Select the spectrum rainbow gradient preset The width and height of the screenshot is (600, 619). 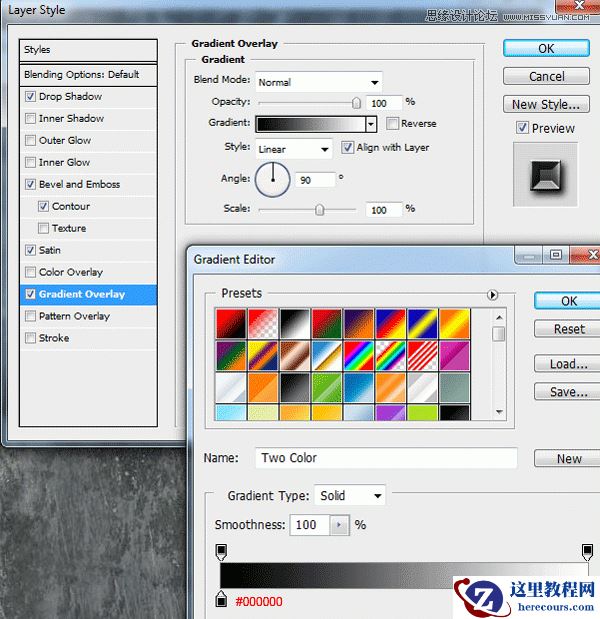coord(358,355)
